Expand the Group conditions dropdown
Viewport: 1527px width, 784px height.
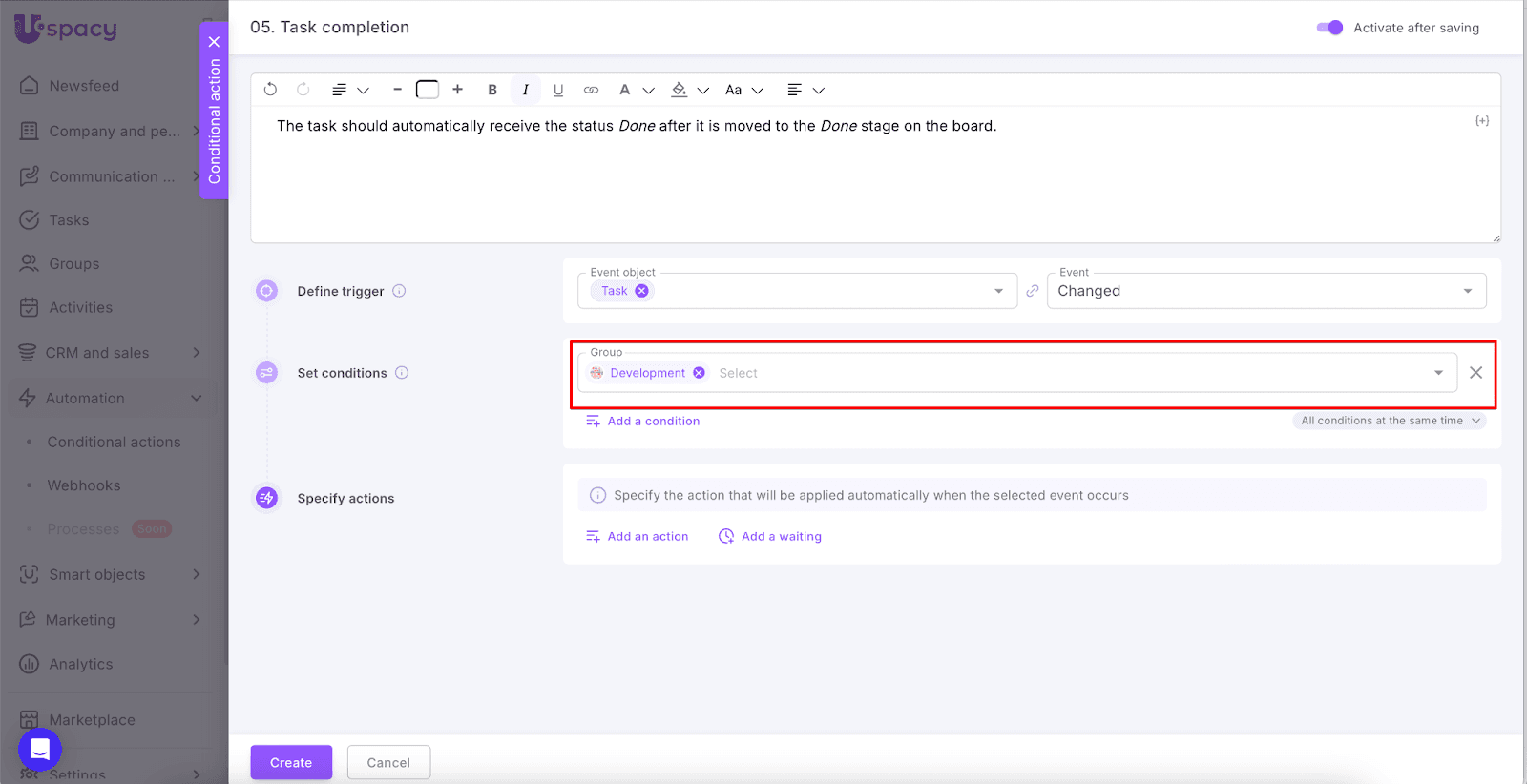[1438, 373]
